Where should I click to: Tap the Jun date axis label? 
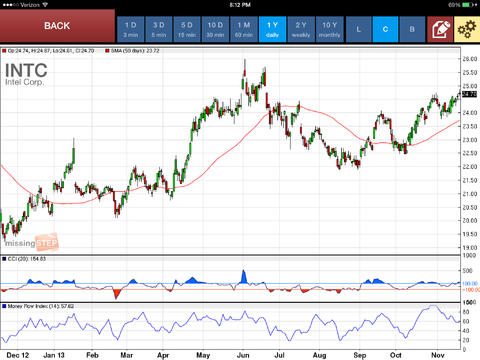click(243, 355)
